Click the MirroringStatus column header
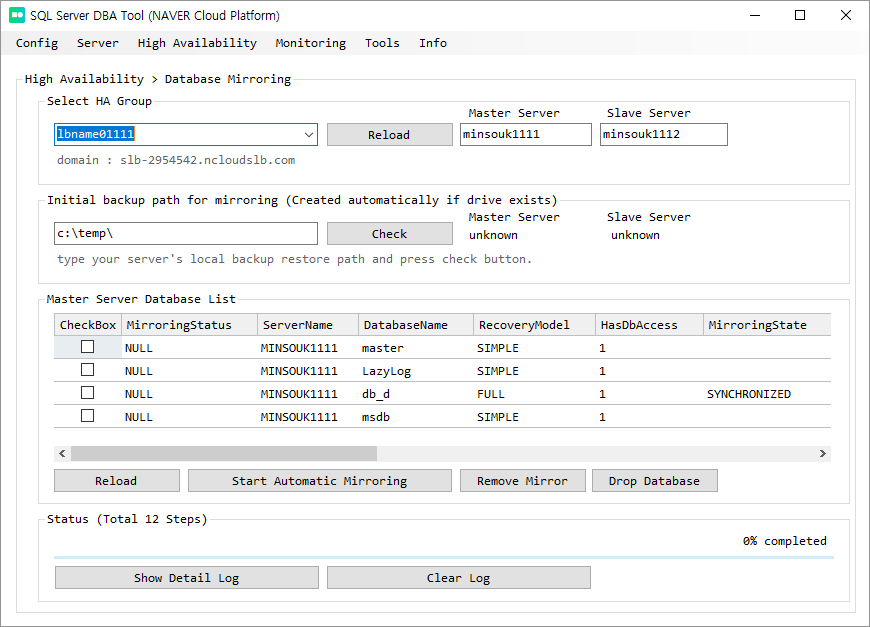This screenshot has width=870, height=627. pos(190,325)
